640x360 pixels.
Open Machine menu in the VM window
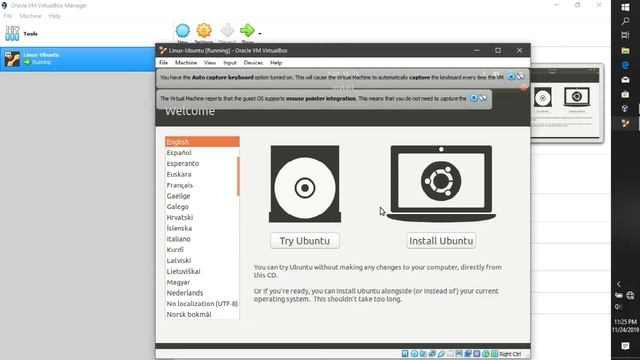(x=186, y=62)
